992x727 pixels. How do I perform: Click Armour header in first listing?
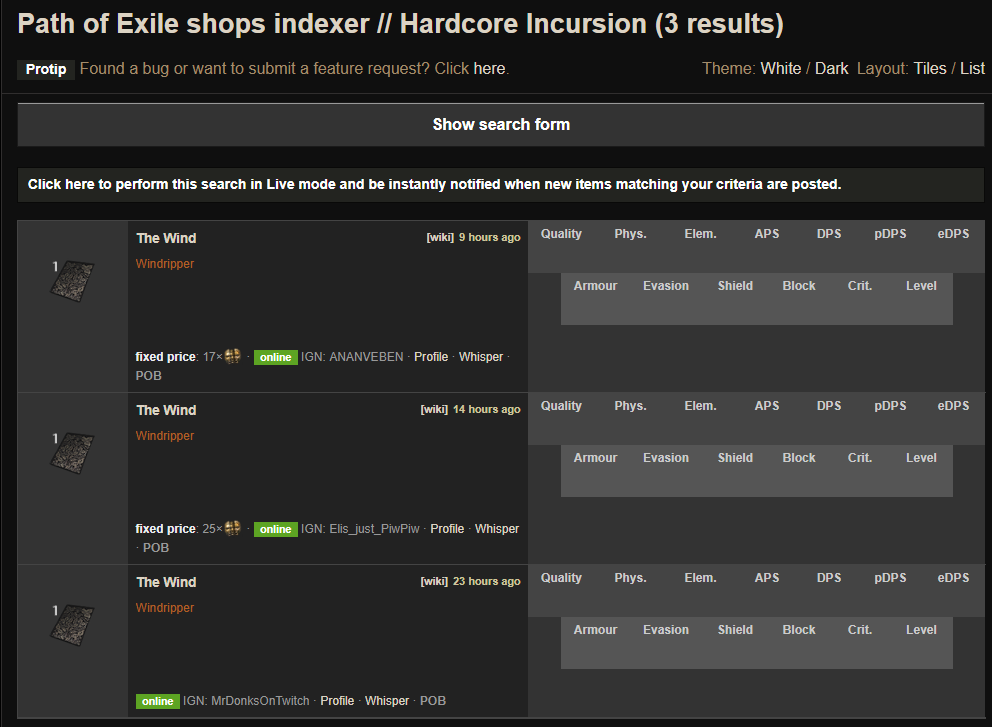(x=595, y=286)
